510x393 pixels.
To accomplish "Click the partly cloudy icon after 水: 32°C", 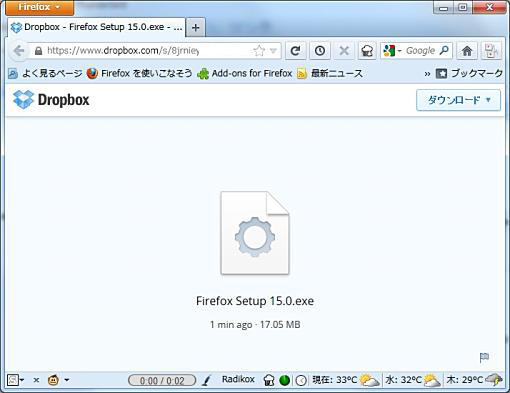I will [432, 380].
